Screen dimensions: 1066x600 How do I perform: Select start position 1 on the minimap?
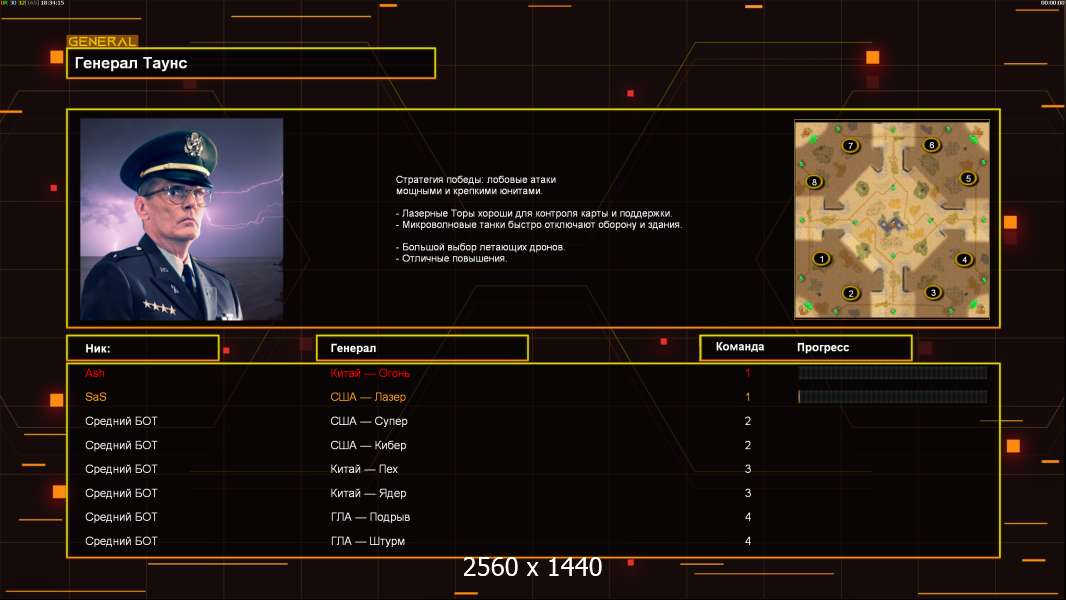(821, 258)
